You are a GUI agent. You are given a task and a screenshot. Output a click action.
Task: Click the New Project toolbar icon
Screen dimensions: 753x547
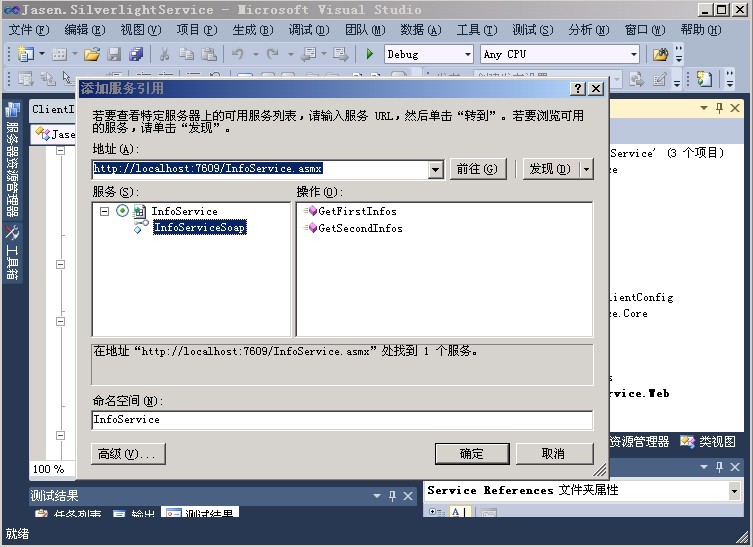coord(25,54)
